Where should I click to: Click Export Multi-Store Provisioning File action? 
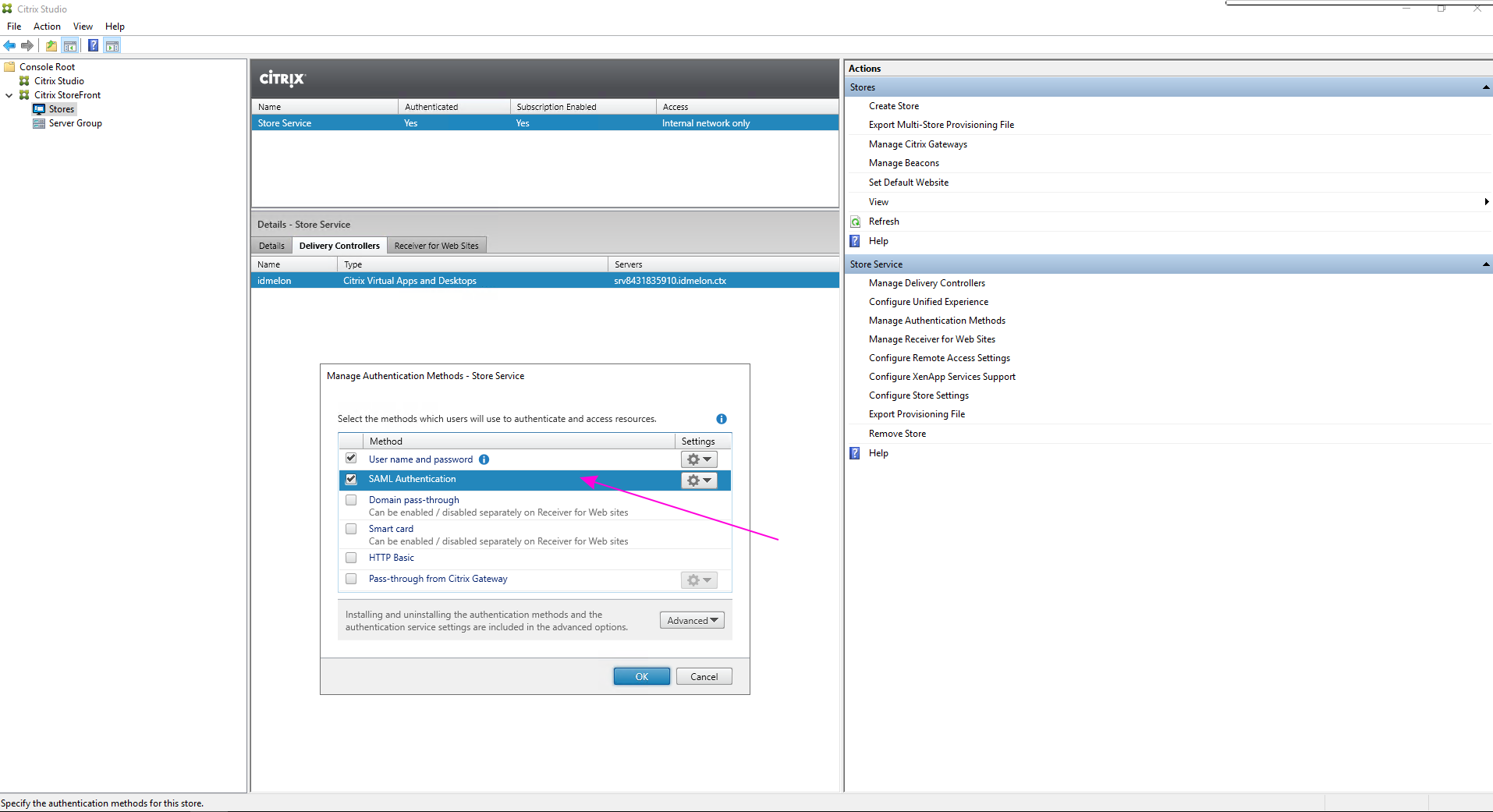[x=942, y=125]
